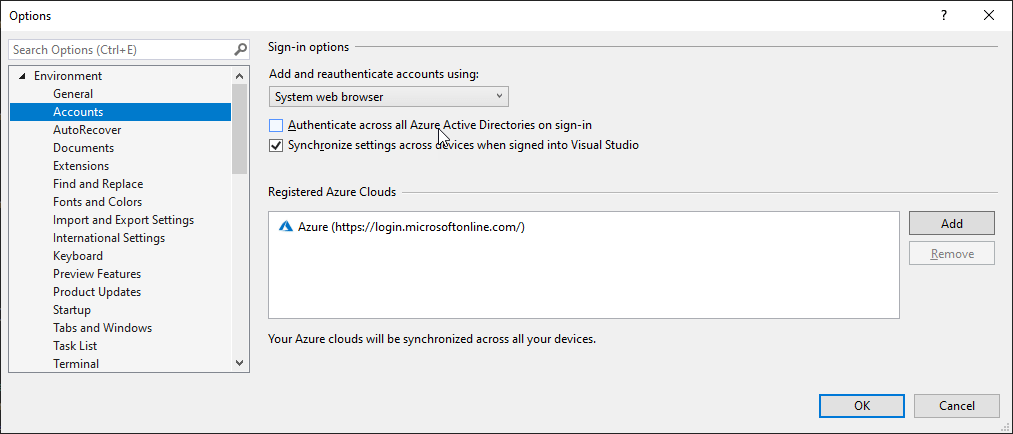The width and height of the screenshot is (1013, 434).
Task: Go to Preview Features settings
Action: tap(97, 274)
